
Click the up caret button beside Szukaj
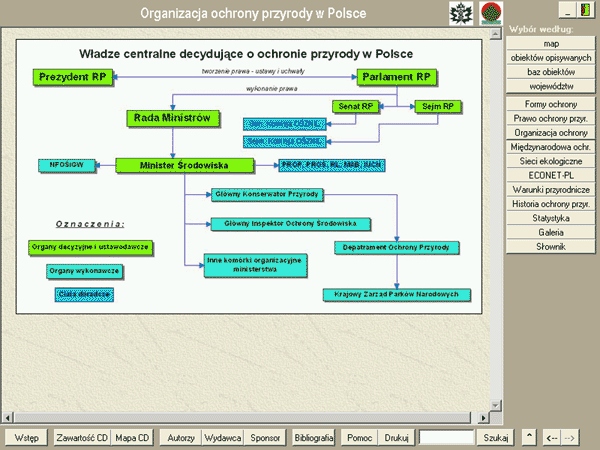pos(529,437)
